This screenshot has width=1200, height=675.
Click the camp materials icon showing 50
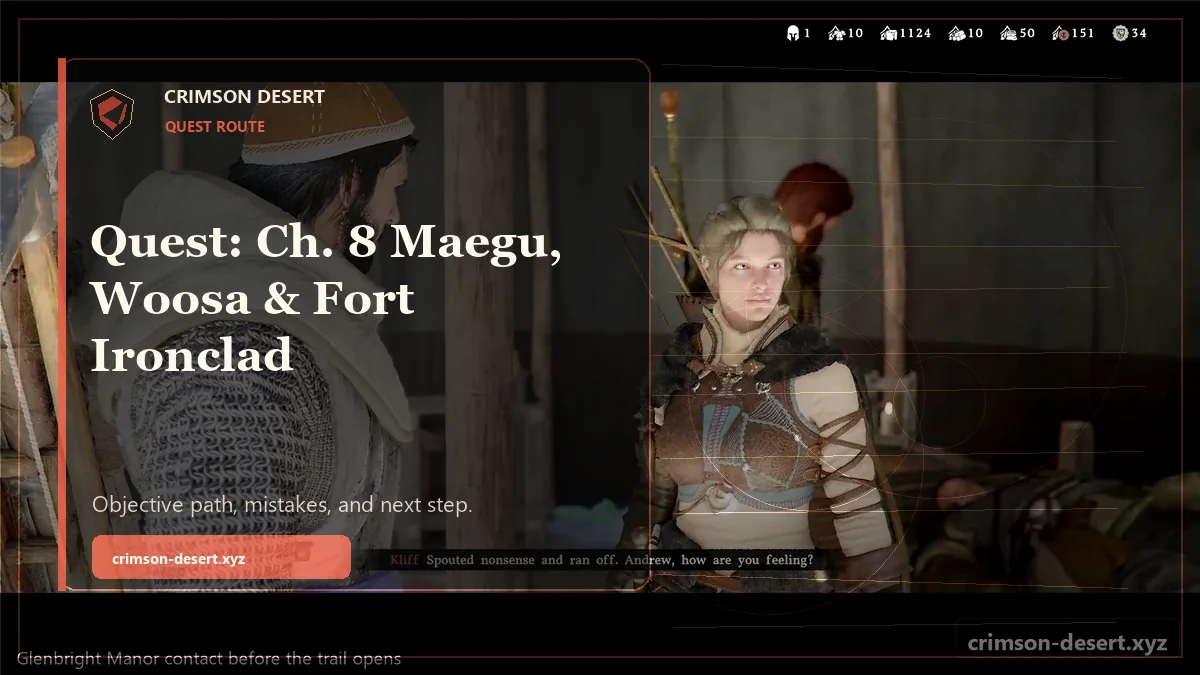(x=1008, y=33)
